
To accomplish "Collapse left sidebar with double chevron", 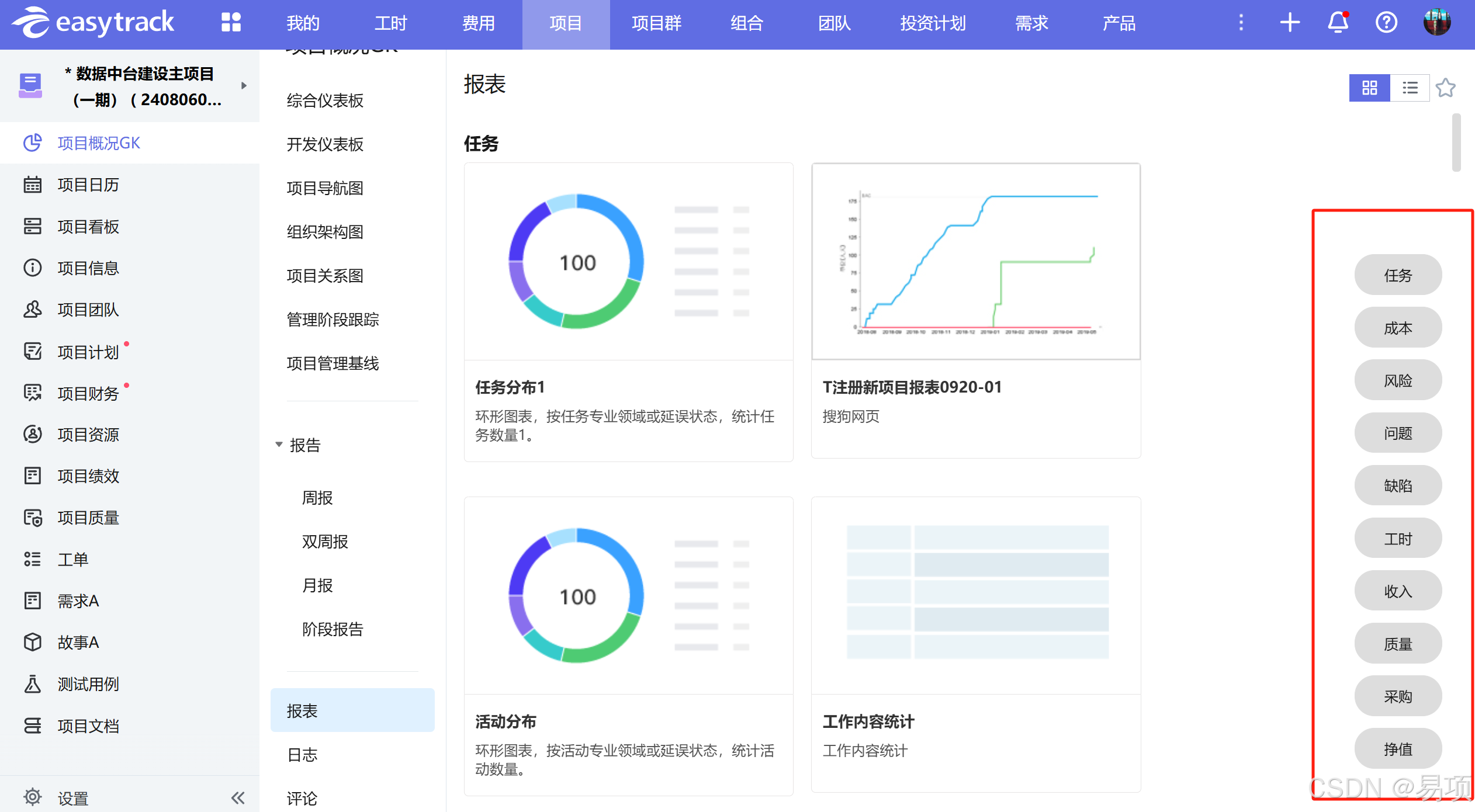I will click(x=237, y=798).
